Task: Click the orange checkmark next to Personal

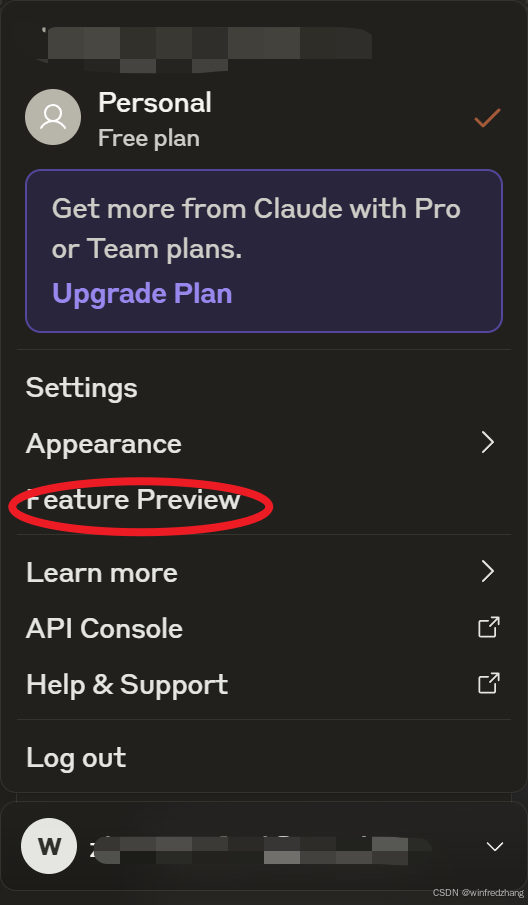Action: (x=487, y=118)
